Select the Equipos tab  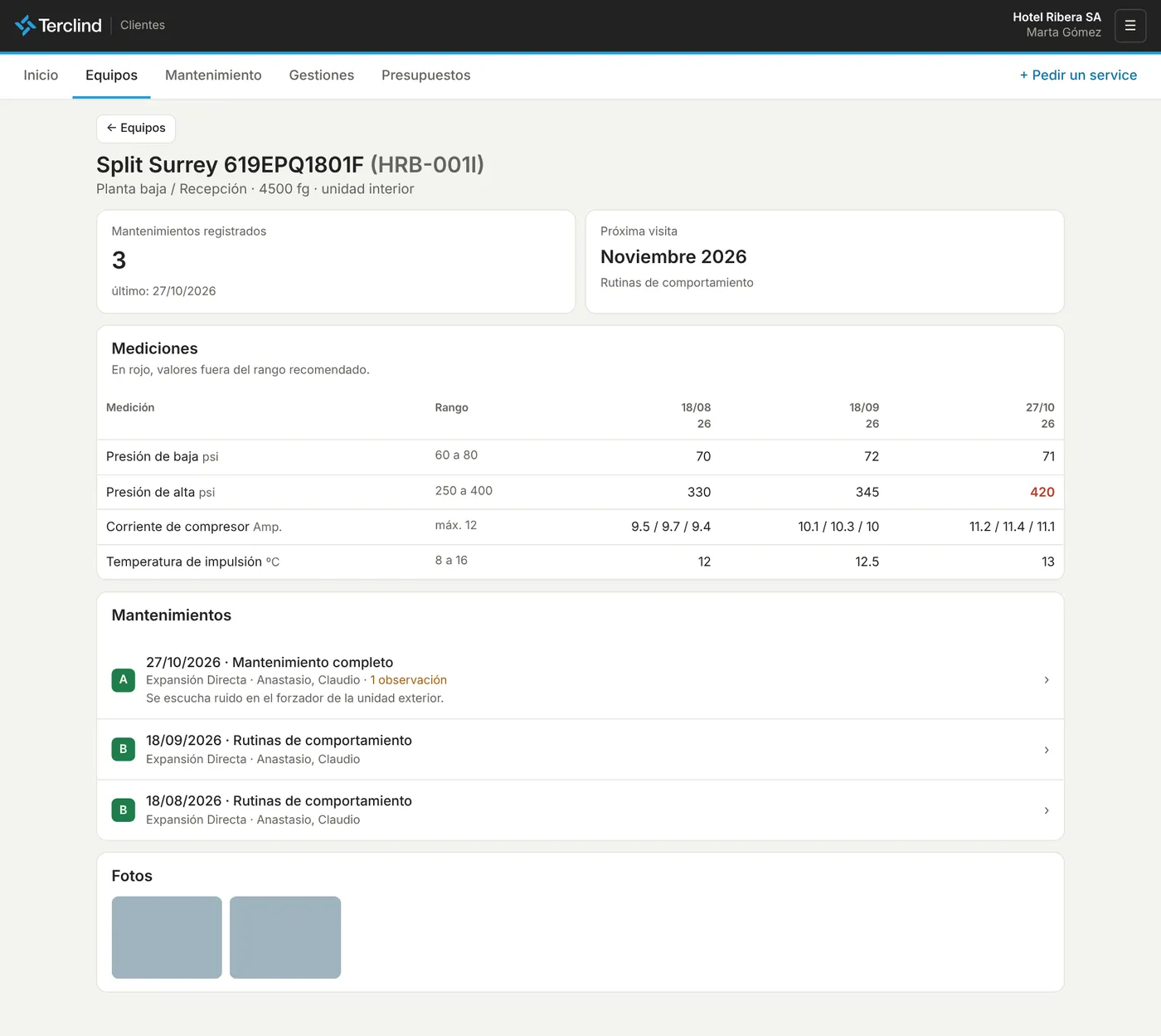[x=111, y=75]
